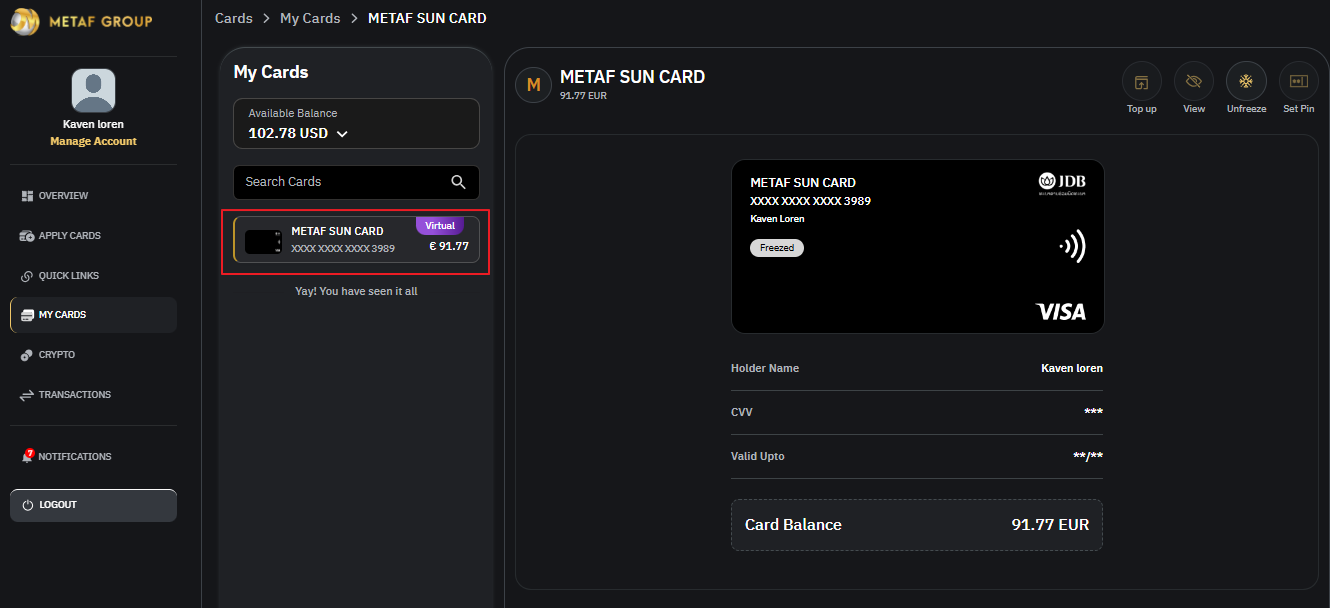Click the Top up icon
The image size is (1330, 608).
[x=1142, y=81]
